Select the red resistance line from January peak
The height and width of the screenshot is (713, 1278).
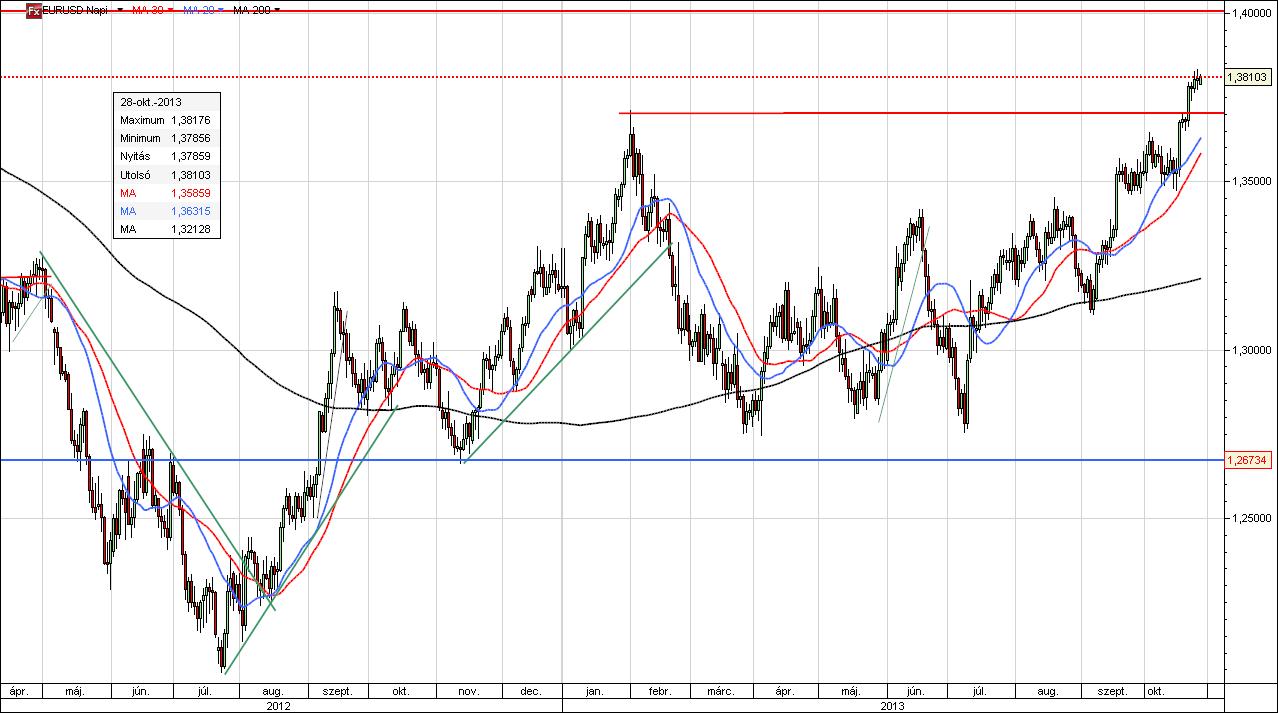tap(900, 113)
